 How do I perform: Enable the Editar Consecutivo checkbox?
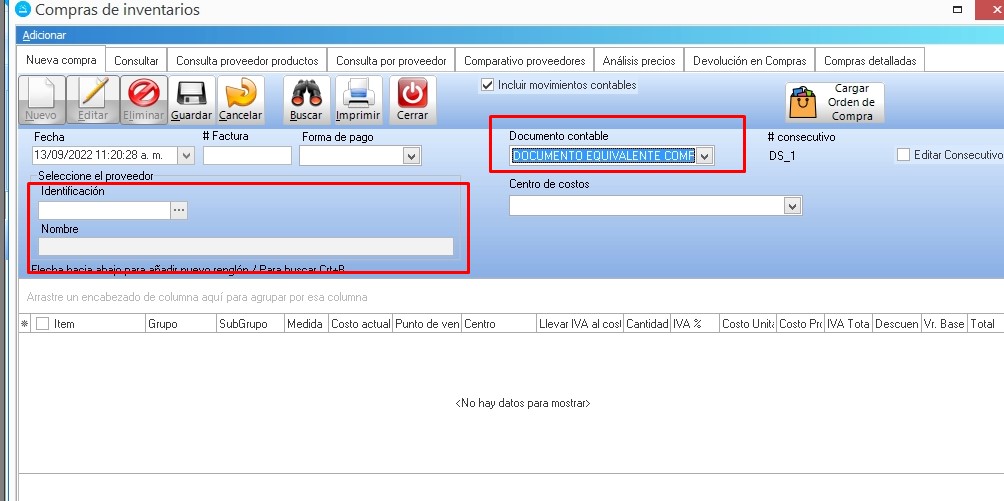pyautogui.click(x=904, y=155)
